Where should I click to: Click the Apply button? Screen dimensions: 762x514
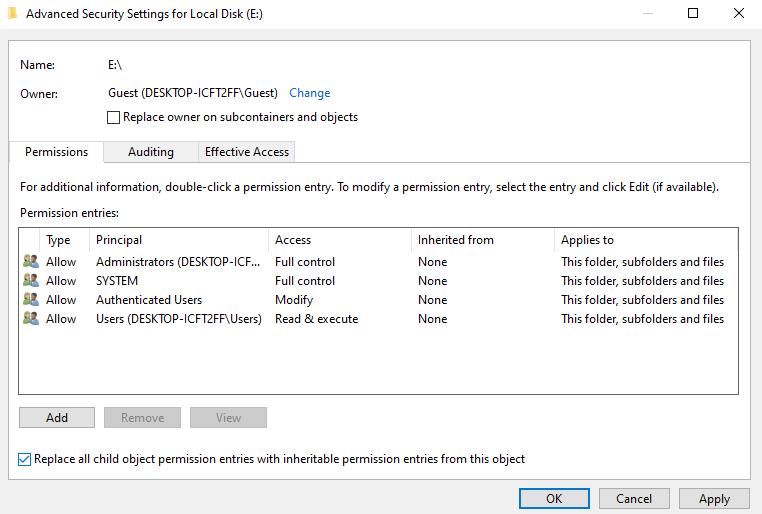pos(714,498)
